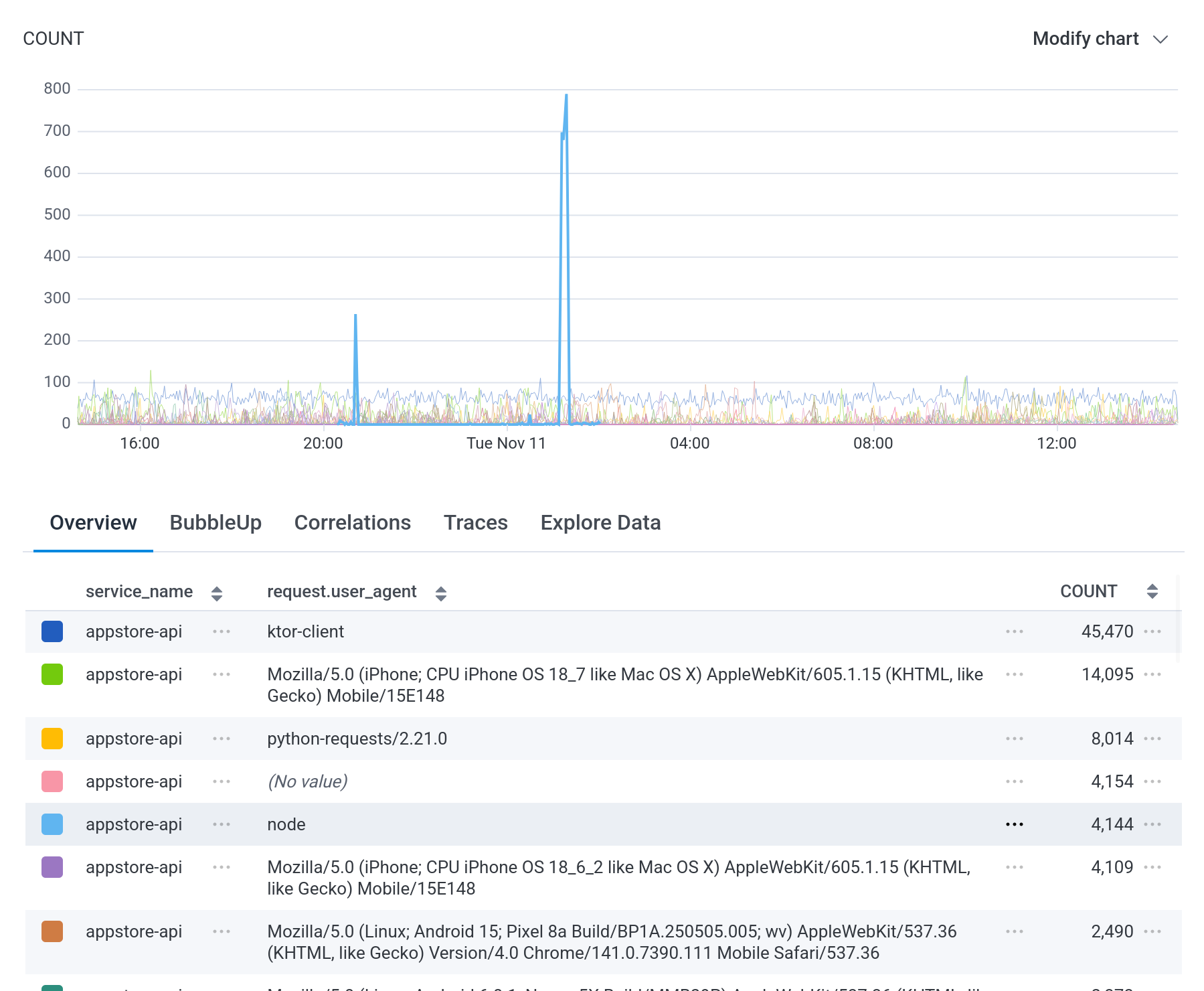Toggle sorting on the request.user_agent column
This screenshot has height=991, width=1204.
pos(441,592)
